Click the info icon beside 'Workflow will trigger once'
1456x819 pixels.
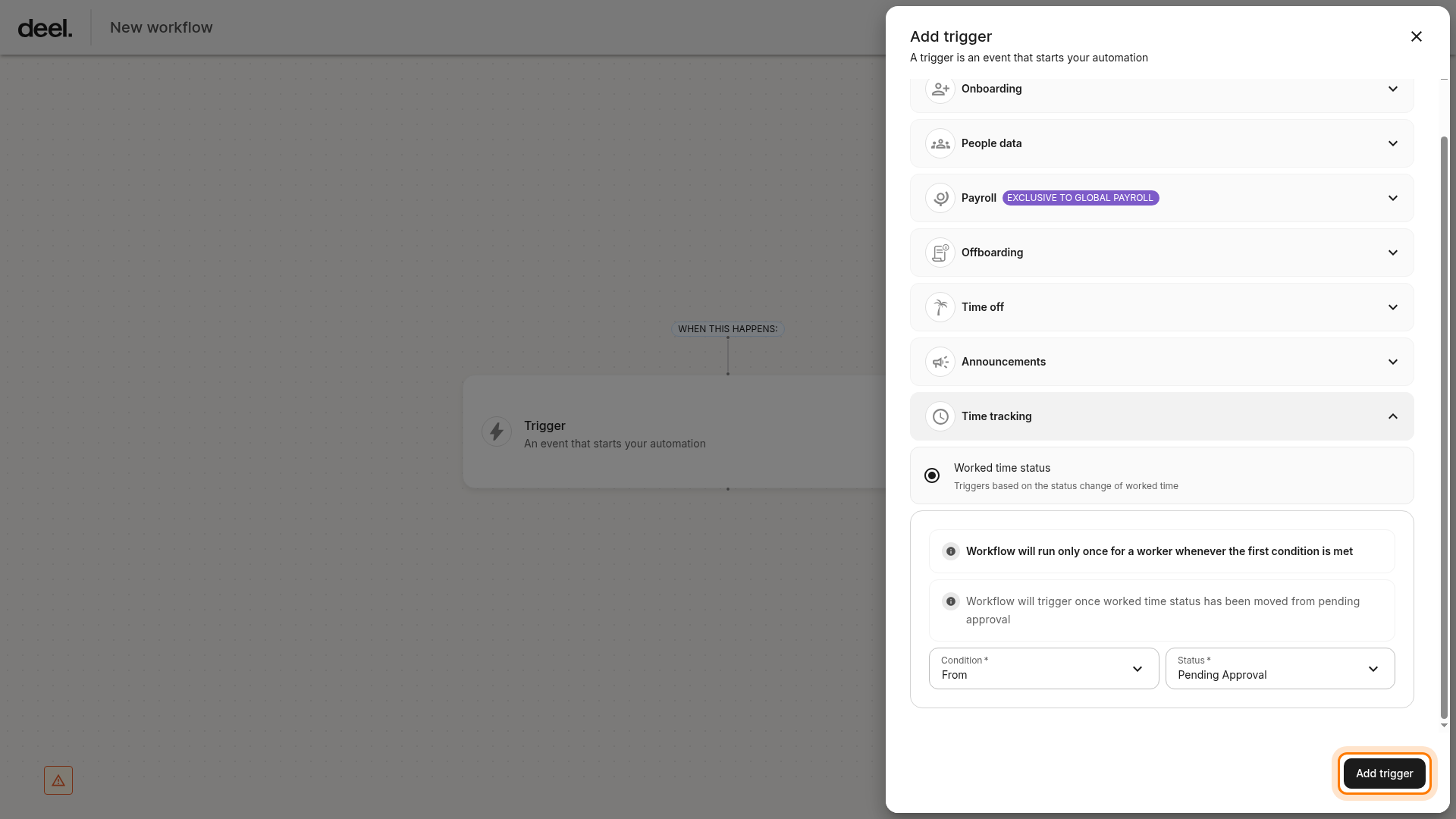pyautogui.click(x=950, y=601)
